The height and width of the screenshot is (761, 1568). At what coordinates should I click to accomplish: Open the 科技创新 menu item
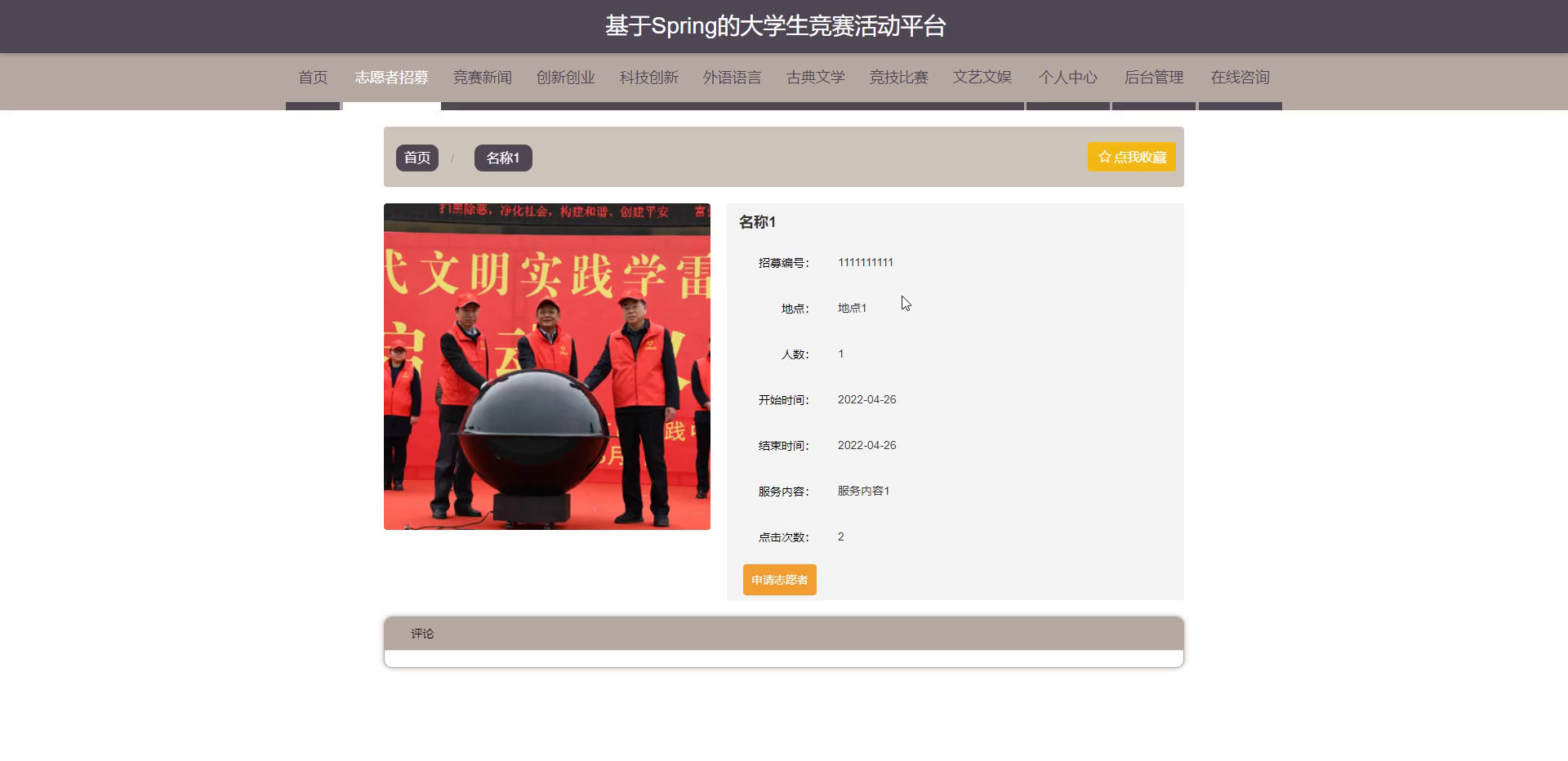pos(649,78)
